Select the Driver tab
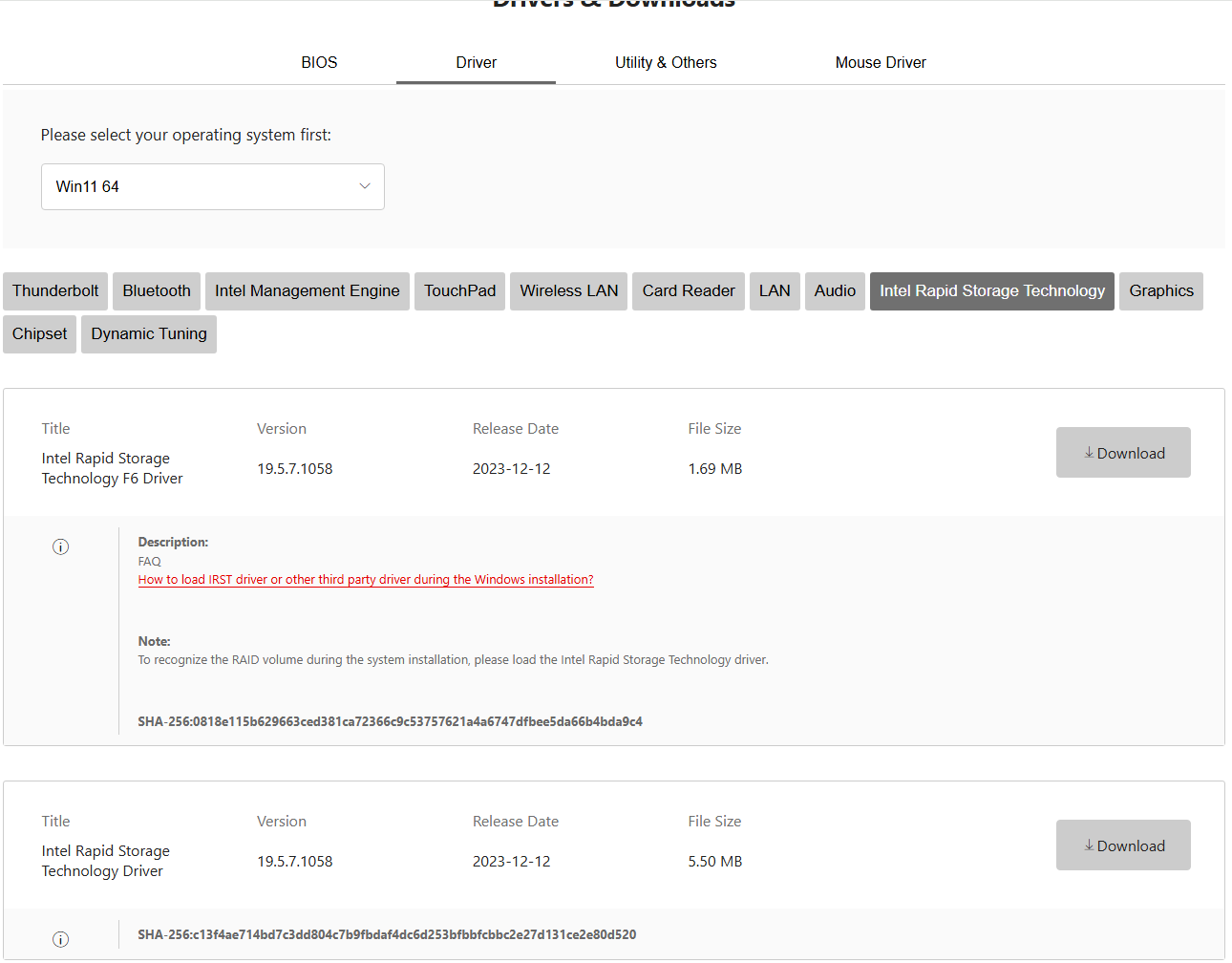The height and width of the screenshot is (963, 1232). click(x=476, y=62)
